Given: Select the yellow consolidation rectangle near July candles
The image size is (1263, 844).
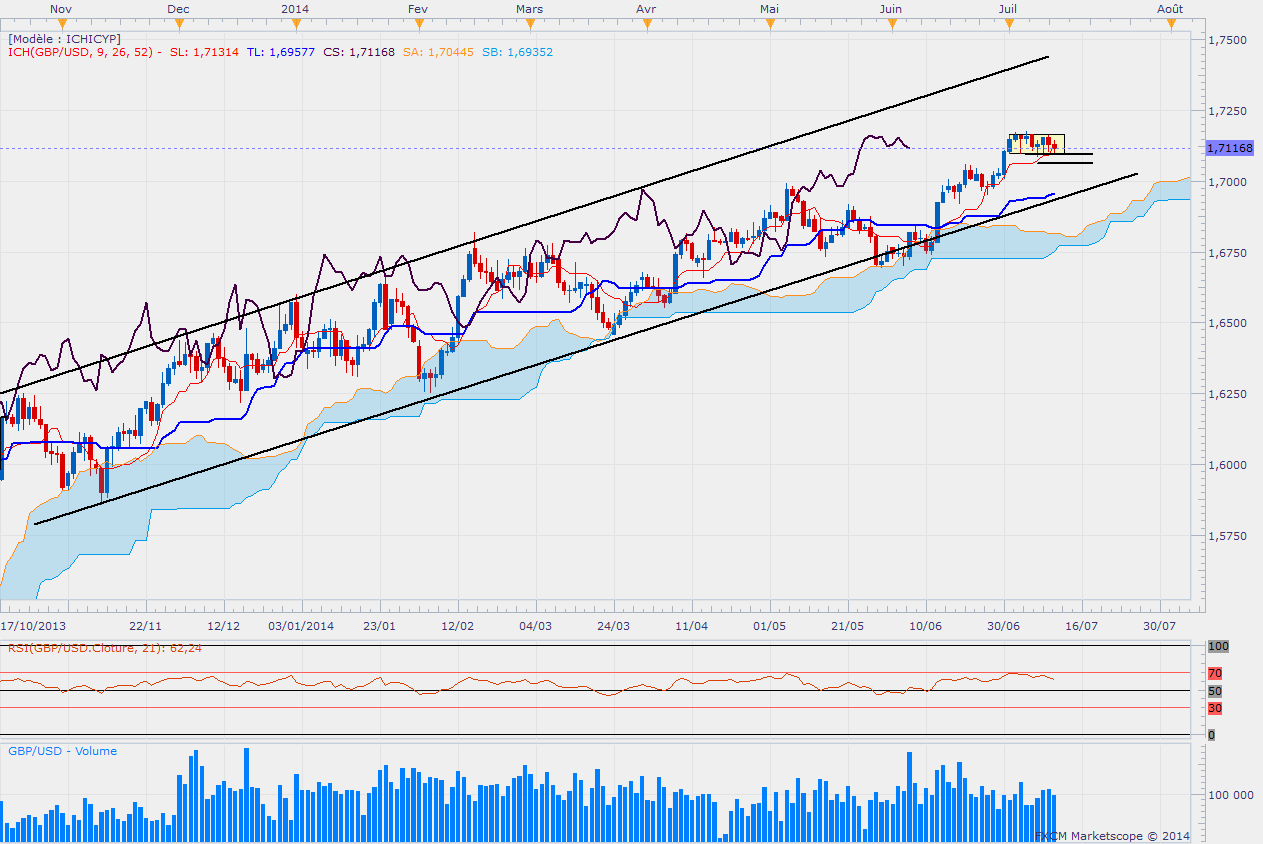Looking at the screenshot, I should 1036,144.
